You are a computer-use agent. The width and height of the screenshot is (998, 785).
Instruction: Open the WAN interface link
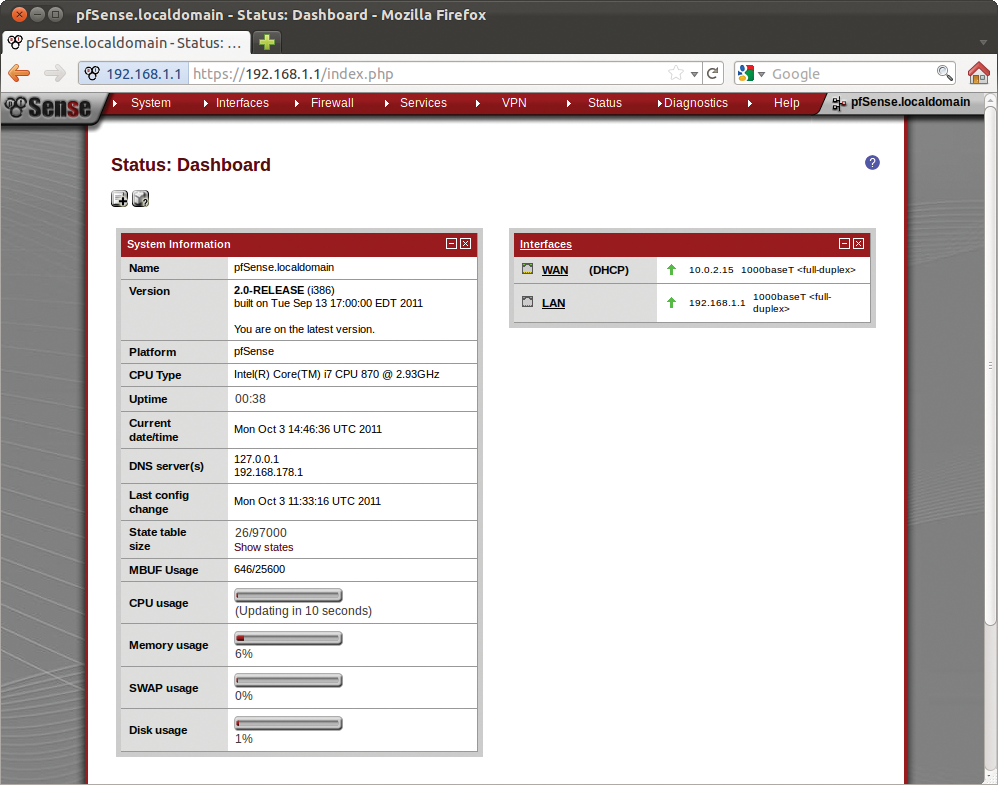click(554, 269)
